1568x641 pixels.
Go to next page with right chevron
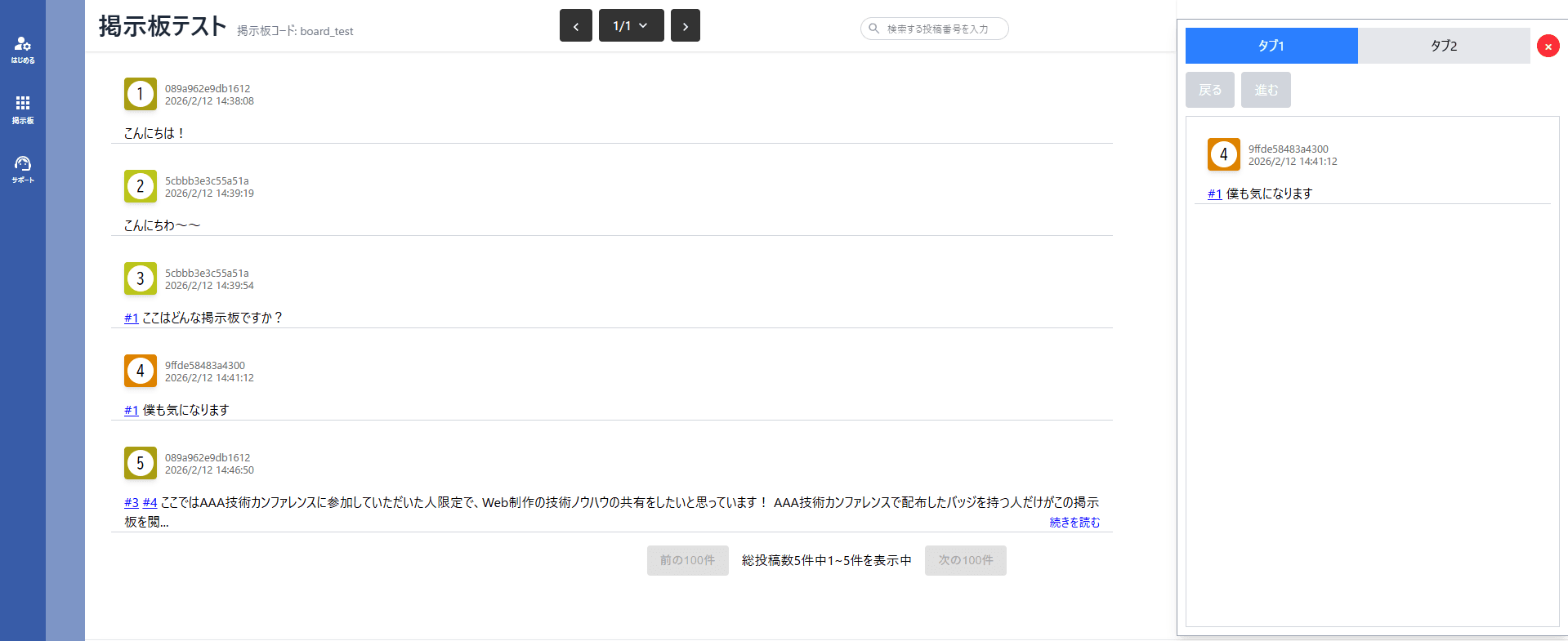coord(685,26)
